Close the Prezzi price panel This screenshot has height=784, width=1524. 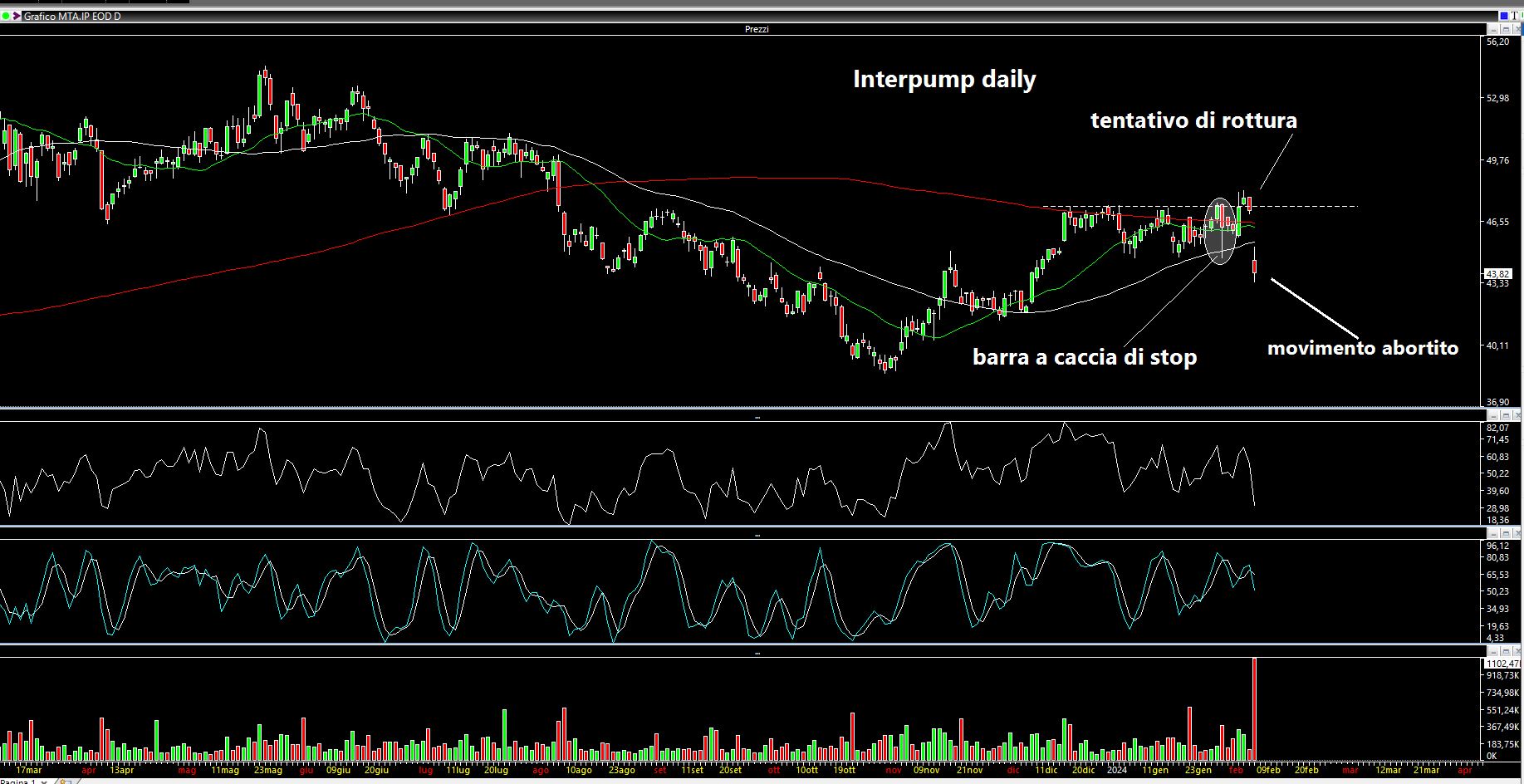(1517, 29)
